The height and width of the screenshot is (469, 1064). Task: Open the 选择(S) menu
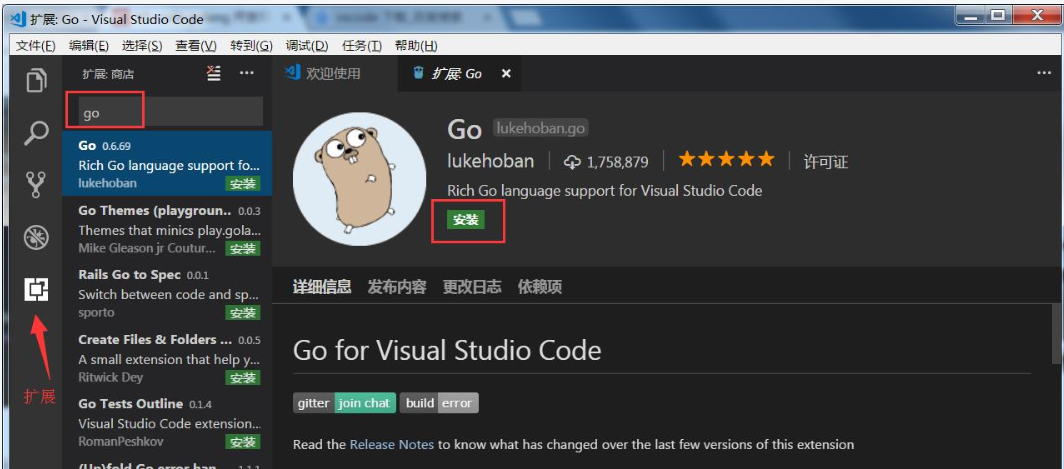142,45
